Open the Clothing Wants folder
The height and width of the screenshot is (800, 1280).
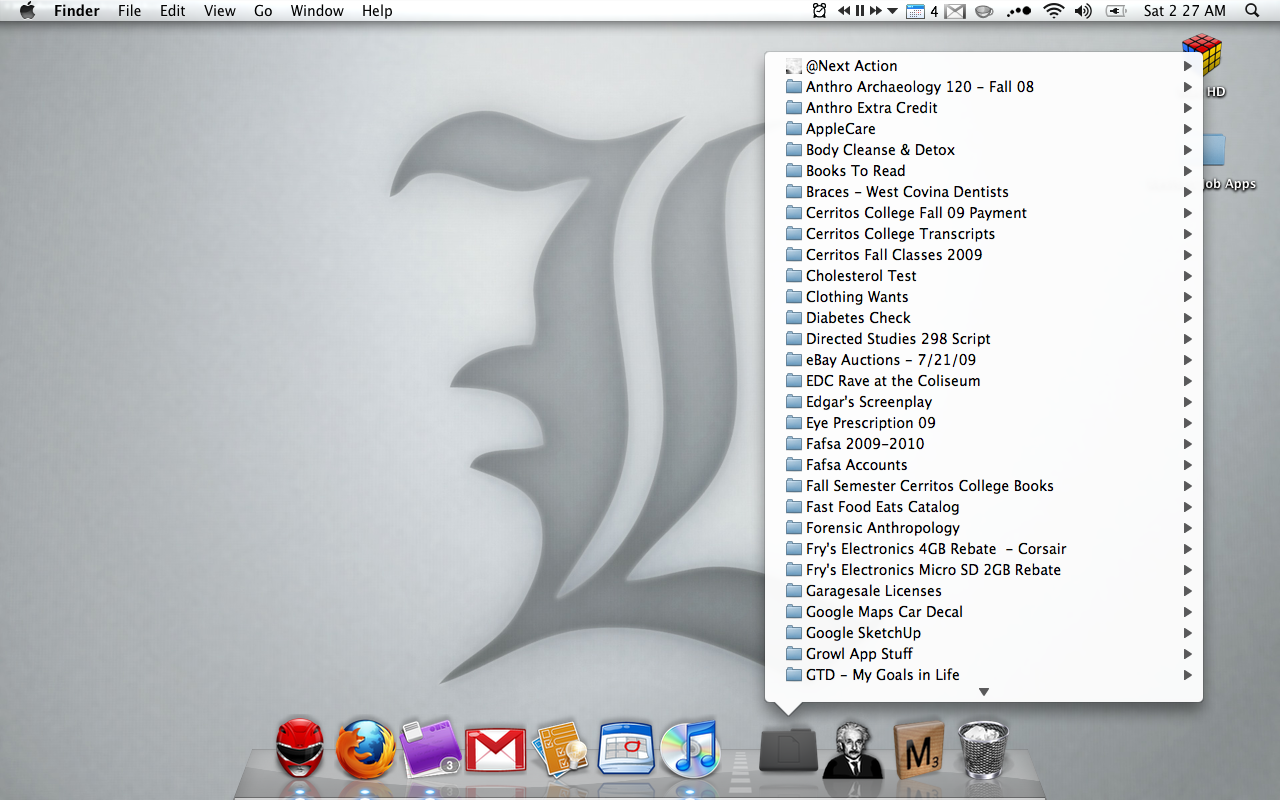click(x=984, y=297)
